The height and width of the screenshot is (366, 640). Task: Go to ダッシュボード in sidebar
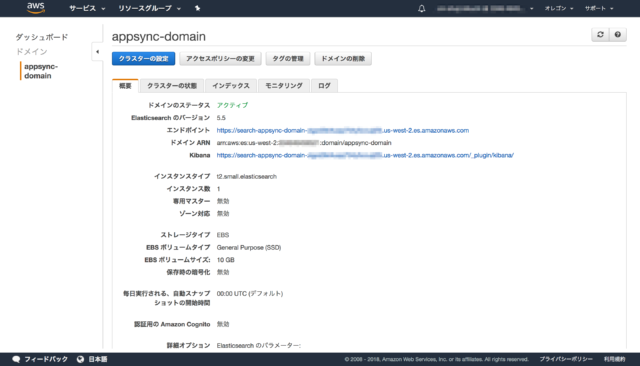[x=42, y=37]
